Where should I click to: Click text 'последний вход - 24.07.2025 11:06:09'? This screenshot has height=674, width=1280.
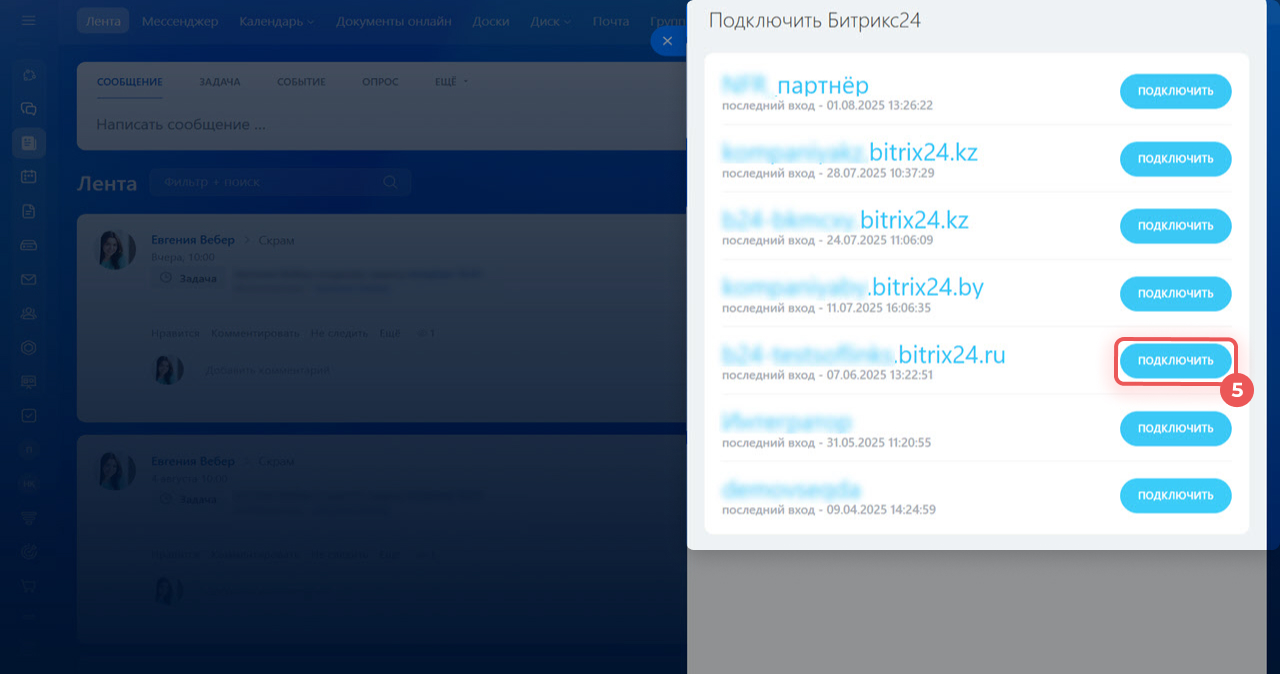pyautogui.click(x=827, y=240)
